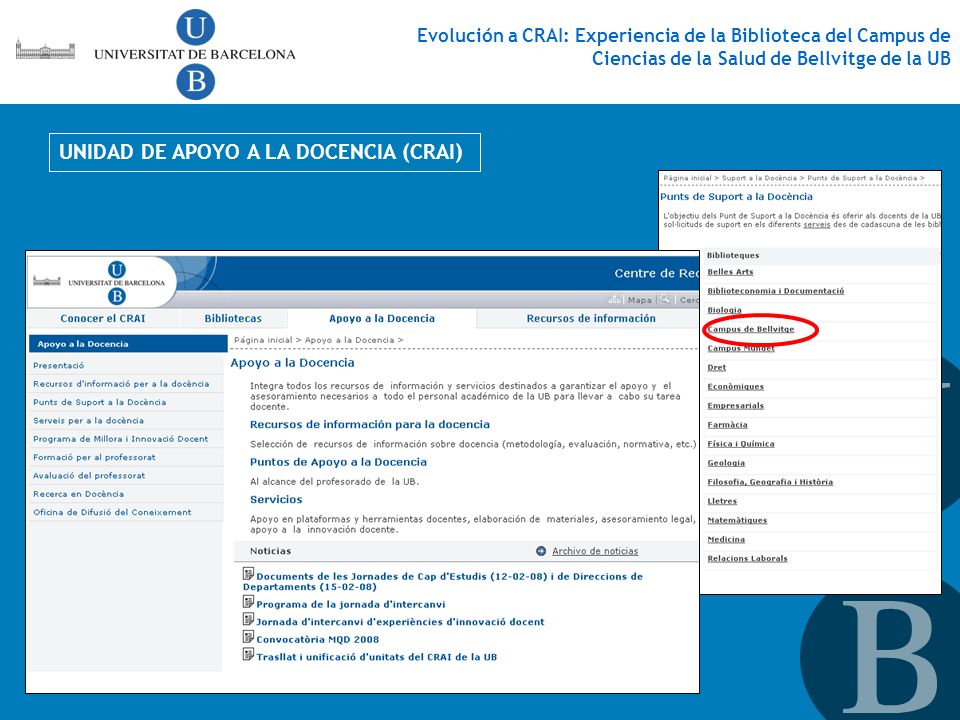The width and height of the screenshot is (960, 720).
Task: Open the Relacions Laborals library link
Action: click(x=747, y=558)
